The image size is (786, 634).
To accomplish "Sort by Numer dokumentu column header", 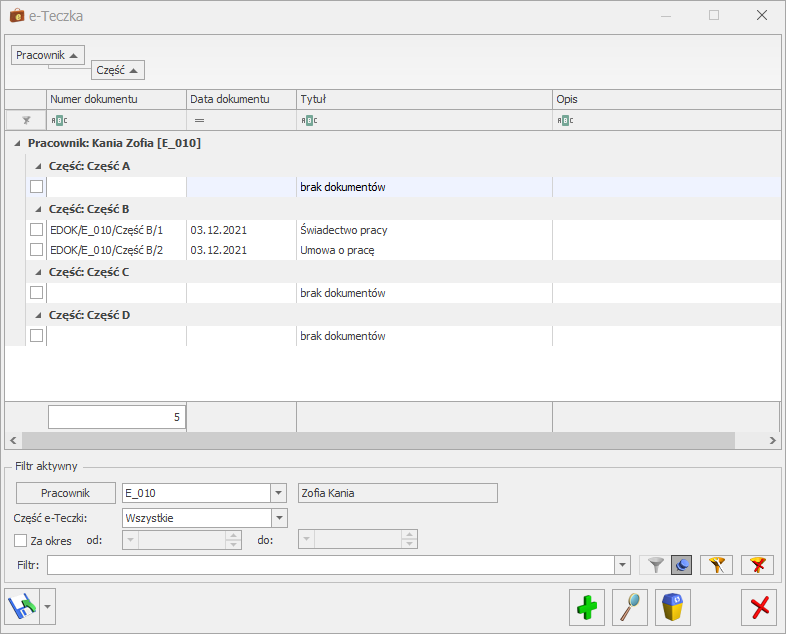I will coord(116,99).
